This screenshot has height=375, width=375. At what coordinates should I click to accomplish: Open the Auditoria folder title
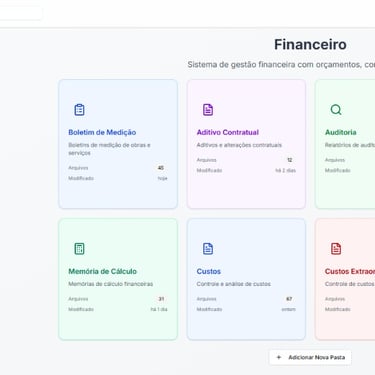341,132
